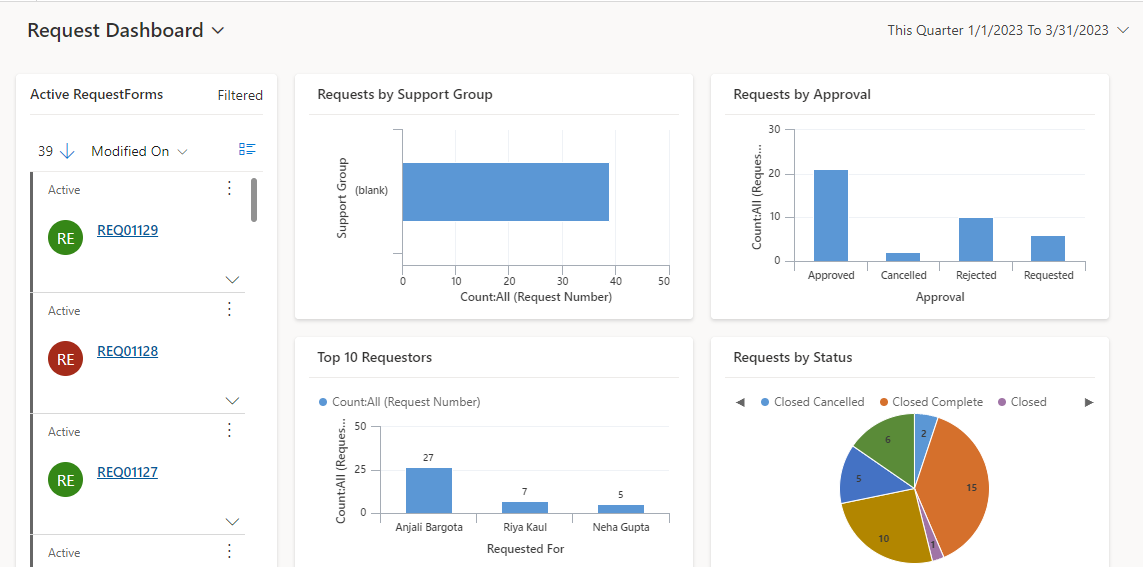This screenshot has width=1143, height=567.
Task: Open more options for REQ01129 card
Action: 230,189
